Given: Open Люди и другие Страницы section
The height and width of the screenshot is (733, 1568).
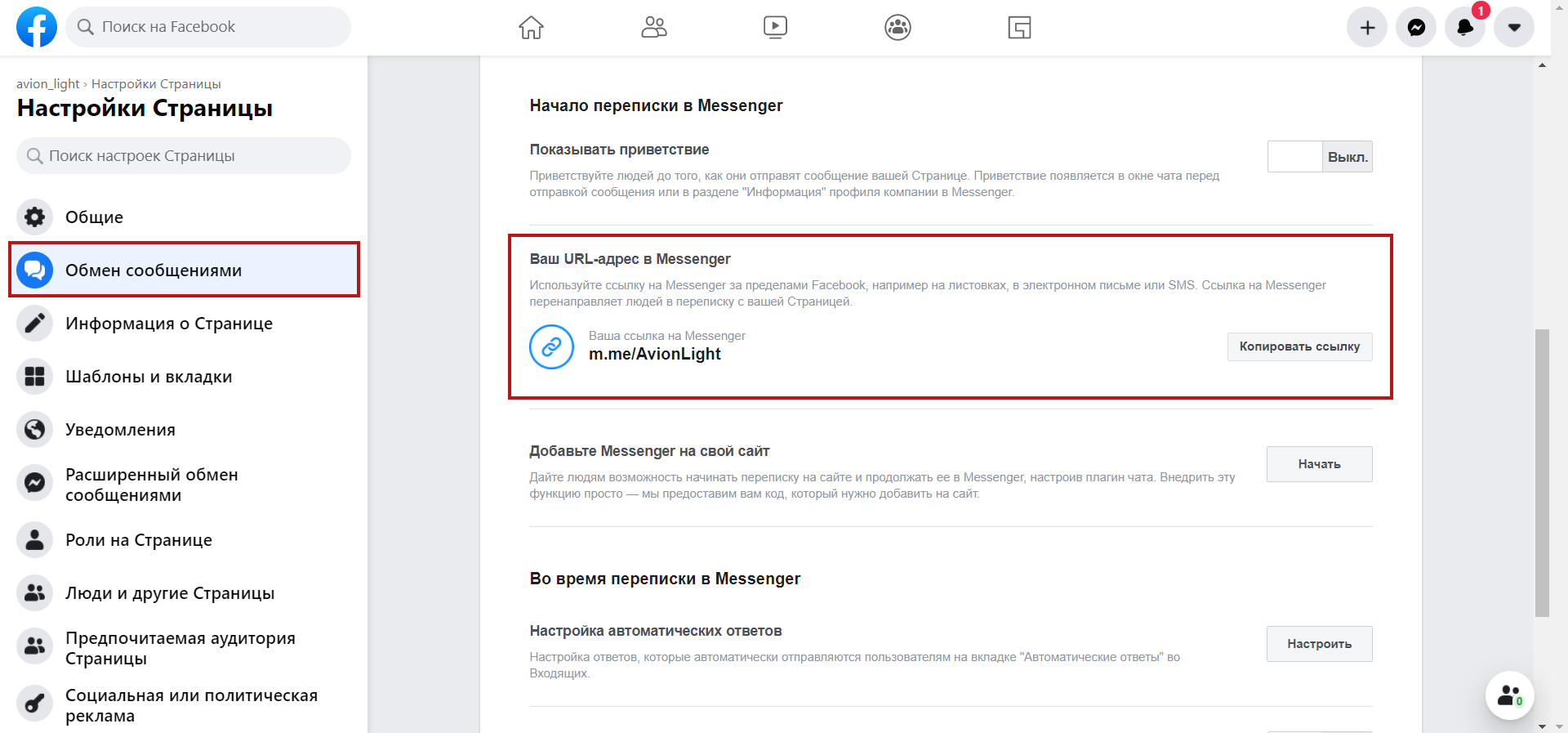Looking at the screenshot, I should tap(184, 592).
